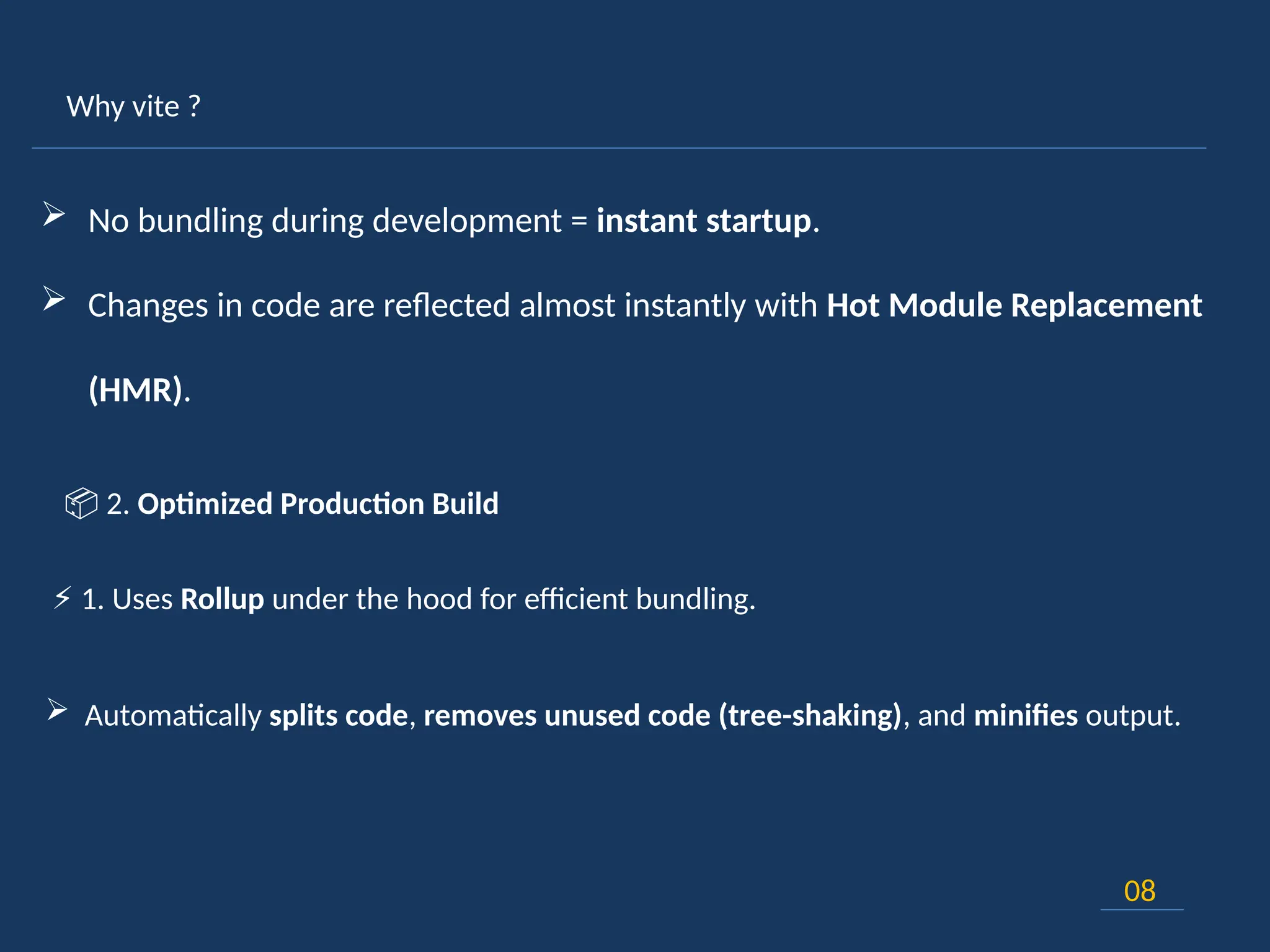Click arrow bullet before 'No bundling'
Screen dimensions: 1270x952
tap(54, 214)
